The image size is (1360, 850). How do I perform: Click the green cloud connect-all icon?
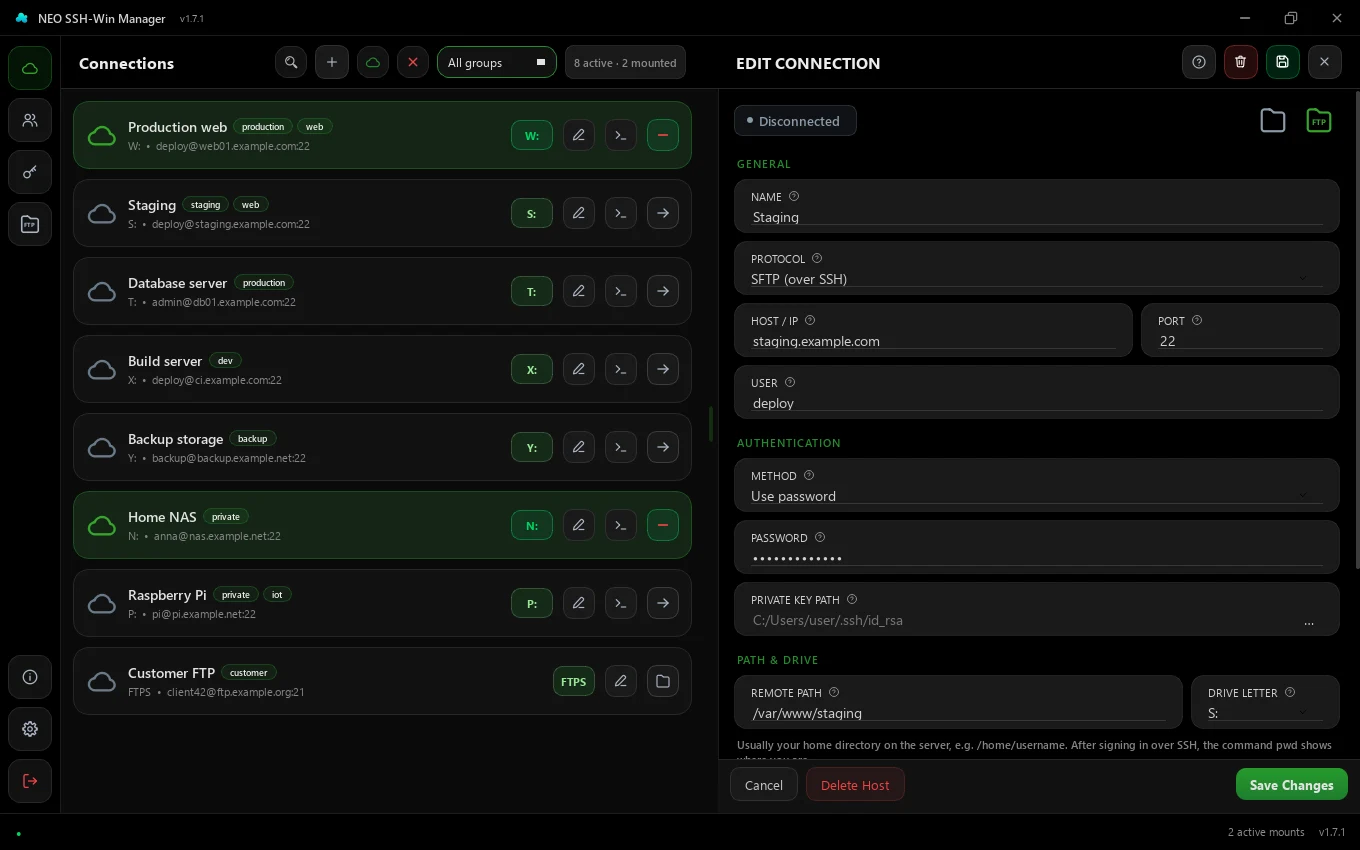(373, 62)
